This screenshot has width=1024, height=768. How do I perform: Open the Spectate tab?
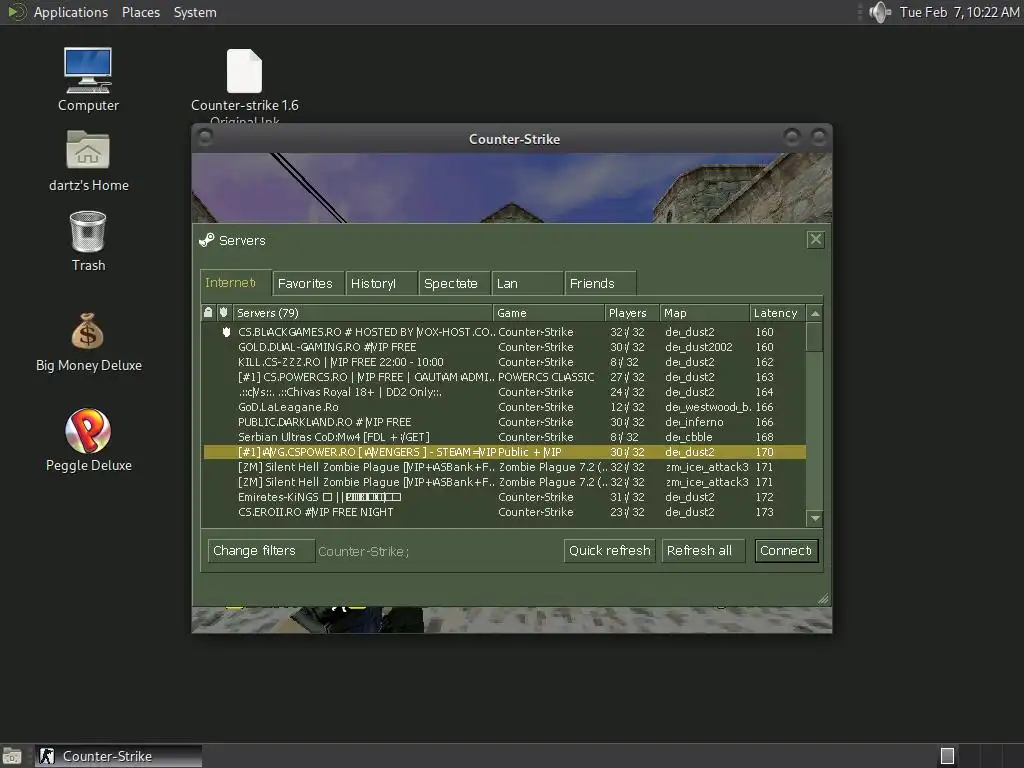(454, 283)
